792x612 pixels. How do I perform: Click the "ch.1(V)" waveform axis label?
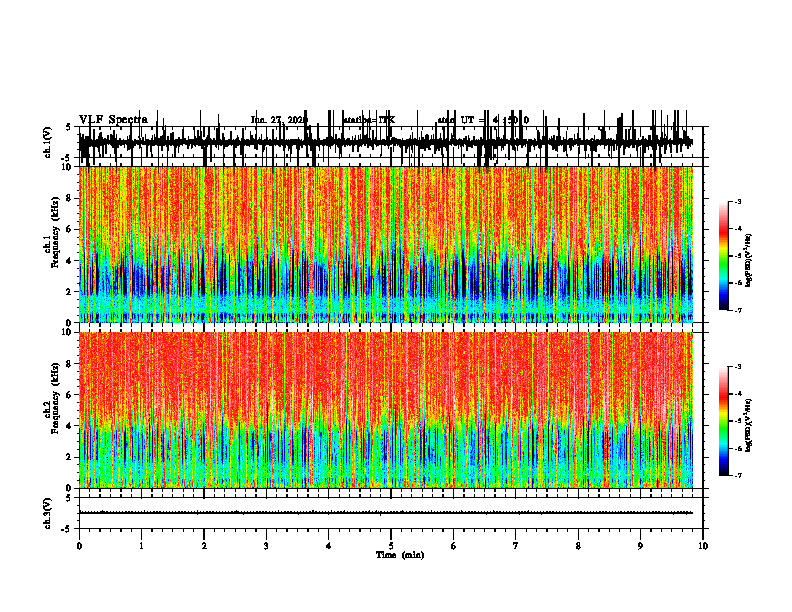[48, 142]
